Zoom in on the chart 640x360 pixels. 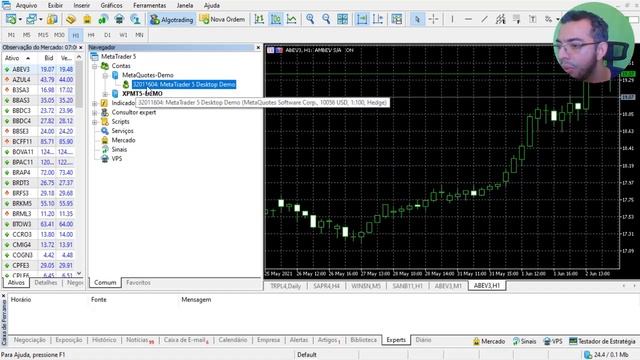310,19
